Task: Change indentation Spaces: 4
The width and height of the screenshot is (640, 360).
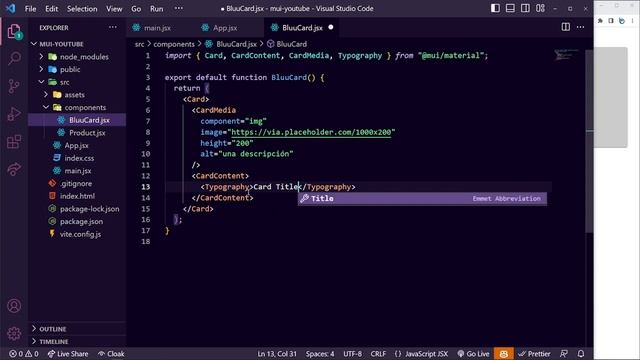Action: point(320,353)
